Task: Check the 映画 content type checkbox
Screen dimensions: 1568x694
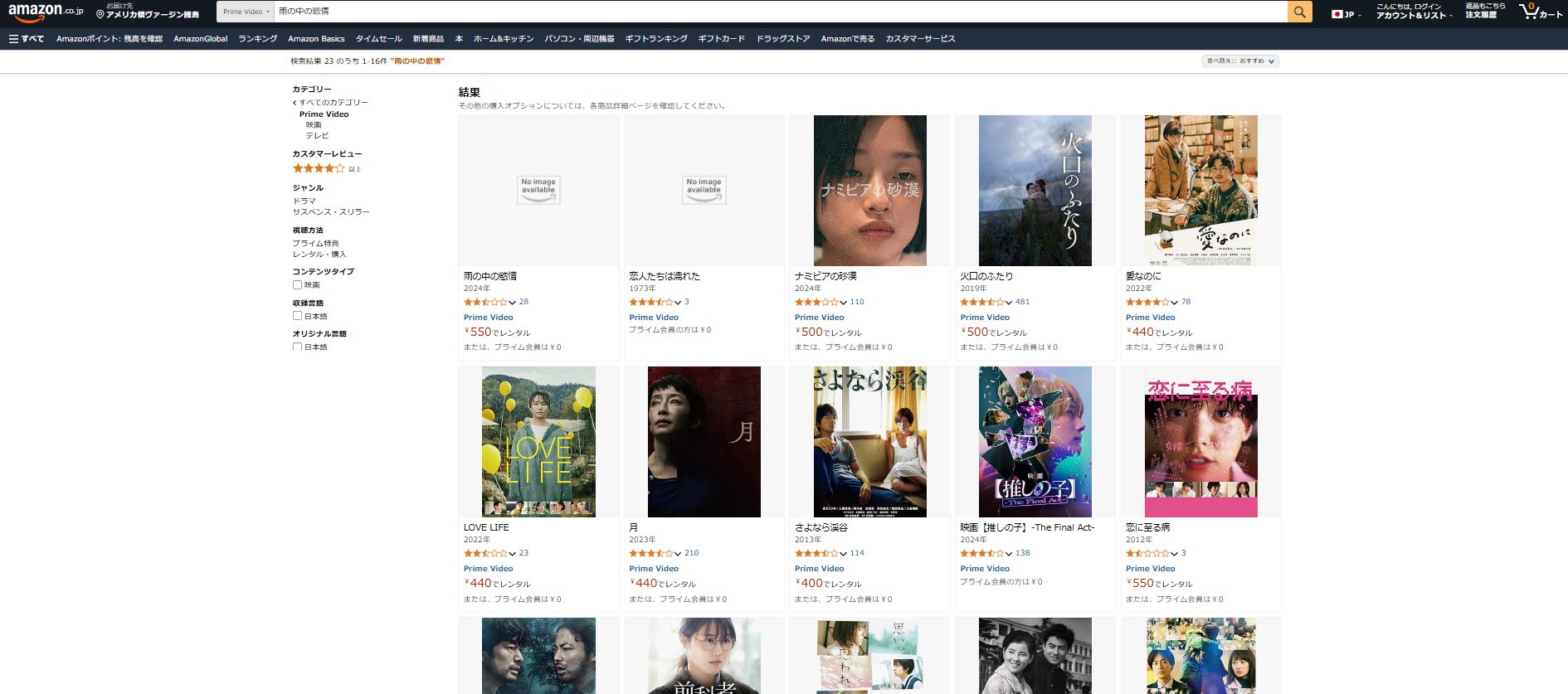Action: click(x=297, y=285)
